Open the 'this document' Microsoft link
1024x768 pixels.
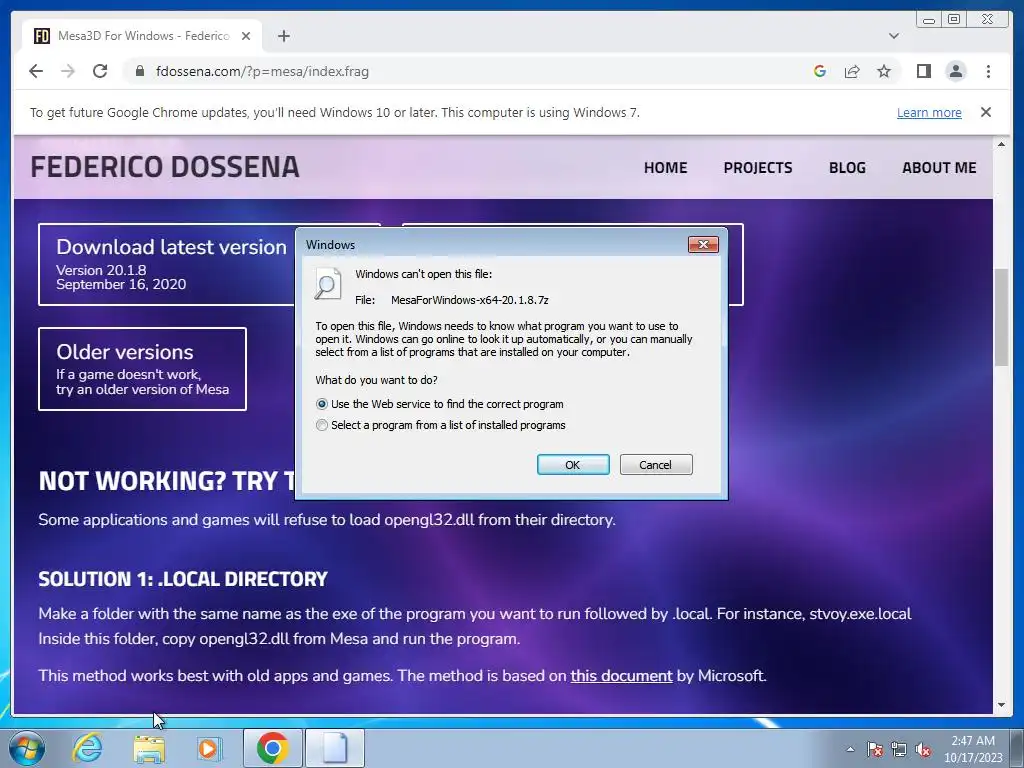coord(621,675)
